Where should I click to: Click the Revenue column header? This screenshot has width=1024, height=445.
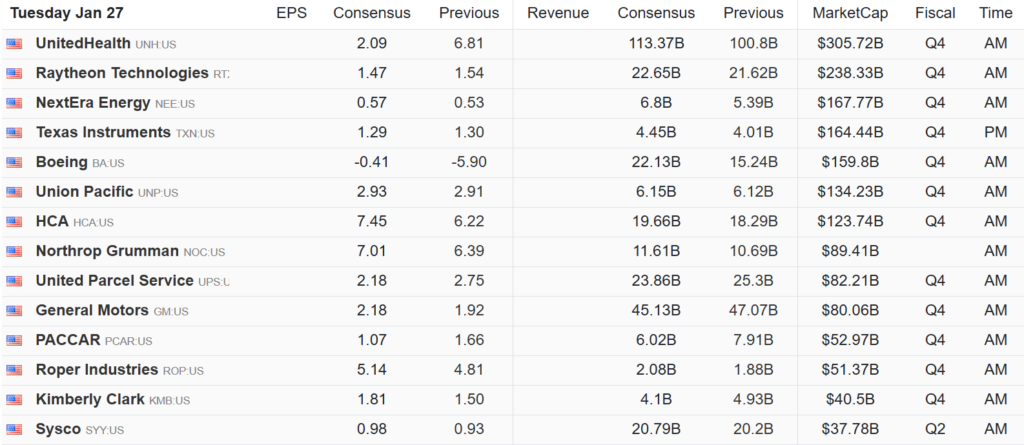point(557,13)
